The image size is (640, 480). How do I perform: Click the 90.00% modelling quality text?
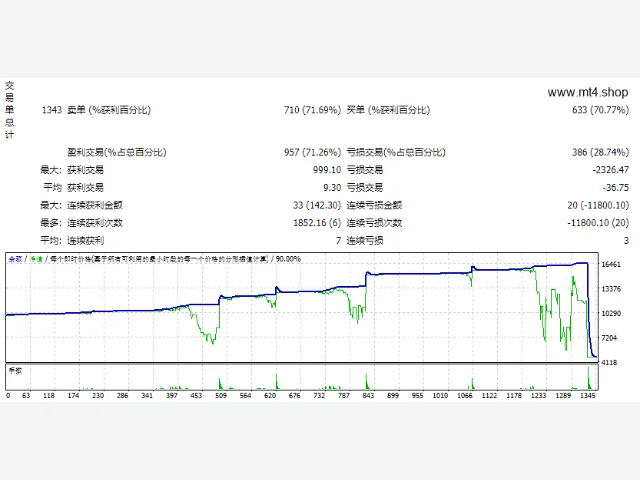288,259
